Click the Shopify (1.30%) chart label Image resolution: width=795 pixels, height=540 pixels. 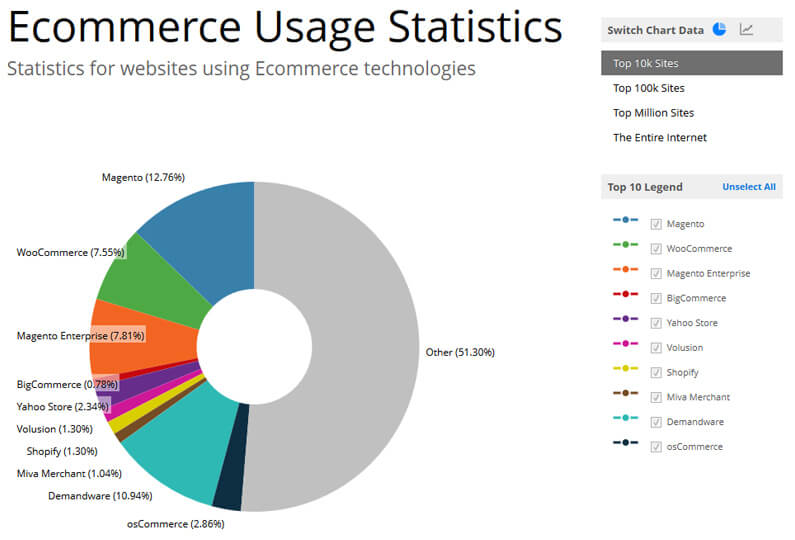pyautogui.click(x=62, y=451)
